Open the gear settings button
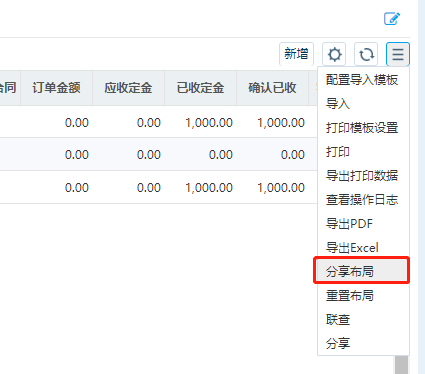The image size is (425, 374). pos(334,54)
